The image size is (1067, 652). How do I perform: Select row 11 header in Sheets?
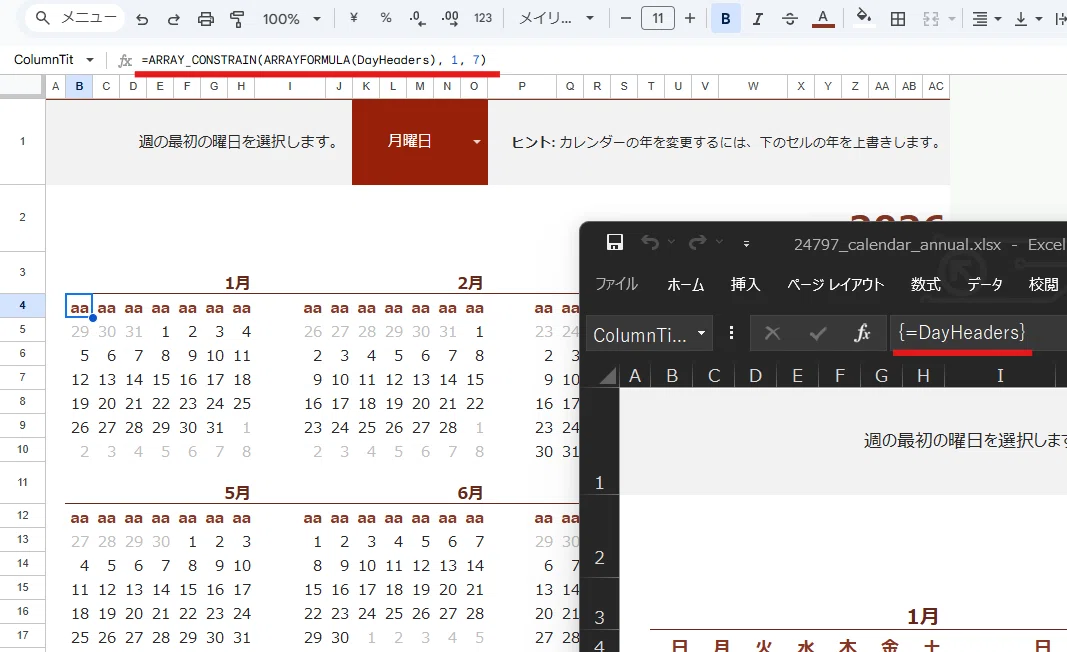pos(22,483)
